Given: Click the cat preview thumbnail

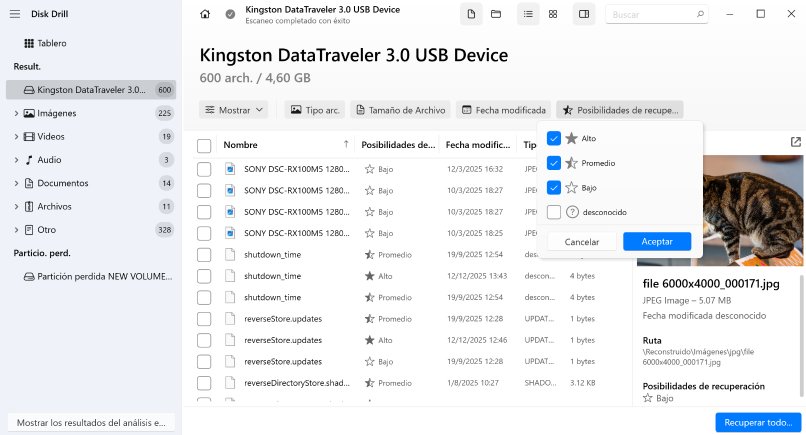Looking at the screenshot, I should (x=753, y=211).
